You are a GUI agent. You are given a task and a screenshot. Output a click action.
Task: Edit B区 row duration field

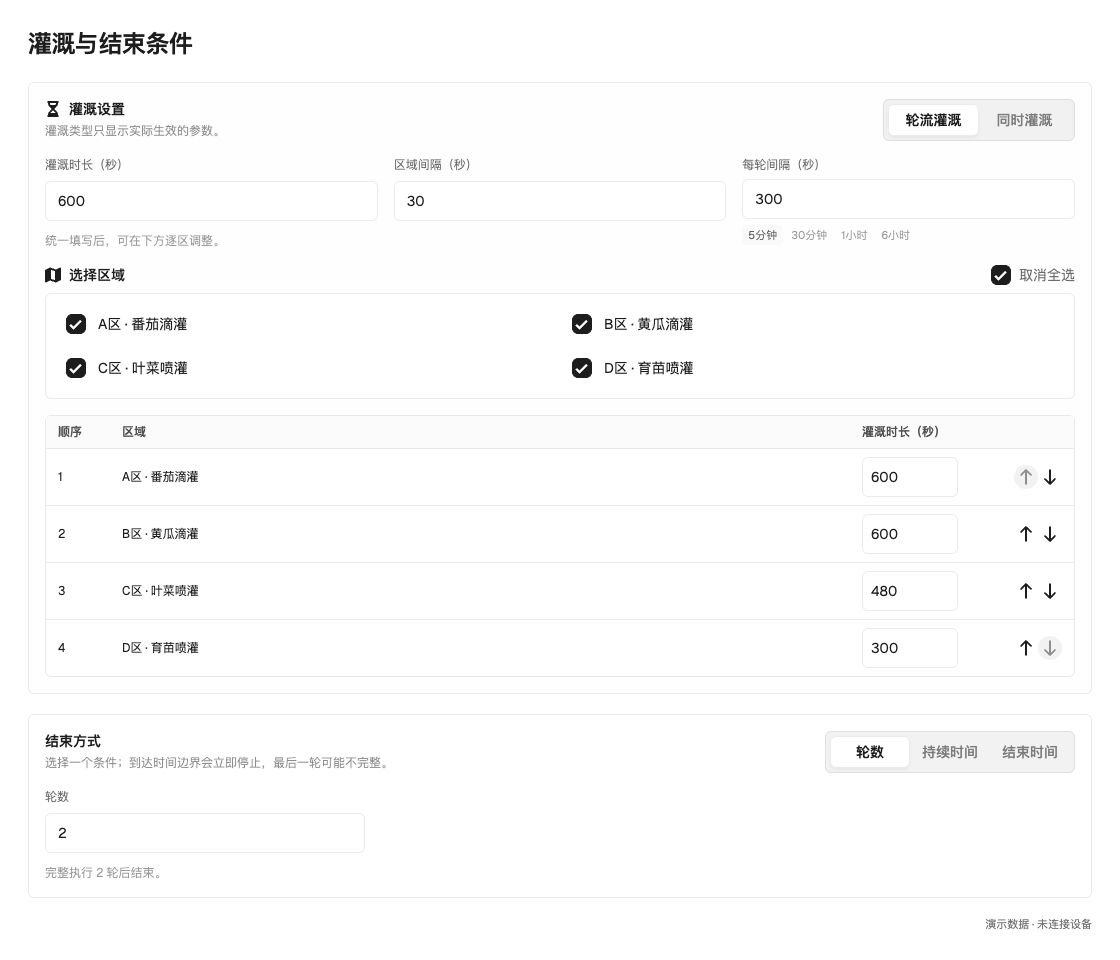(x=910, y=534)
